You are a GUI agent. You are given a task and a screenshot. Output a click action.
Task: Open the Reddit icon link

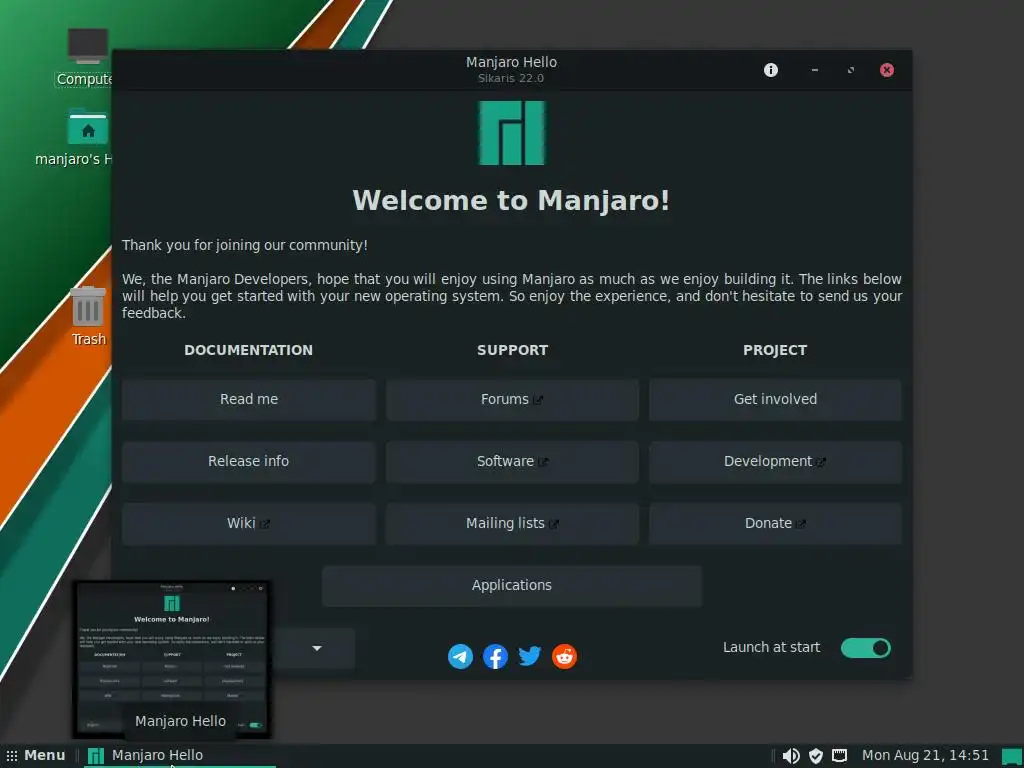tap(564, 656)
